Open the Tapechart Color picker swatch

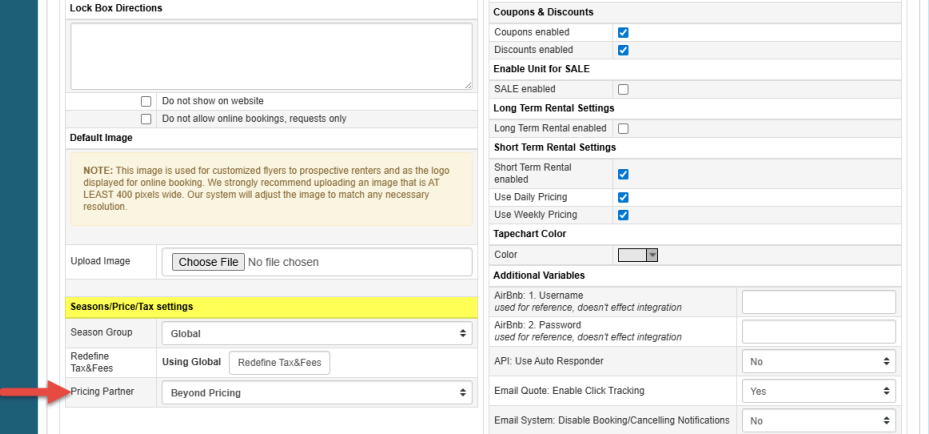coord(637,255)
